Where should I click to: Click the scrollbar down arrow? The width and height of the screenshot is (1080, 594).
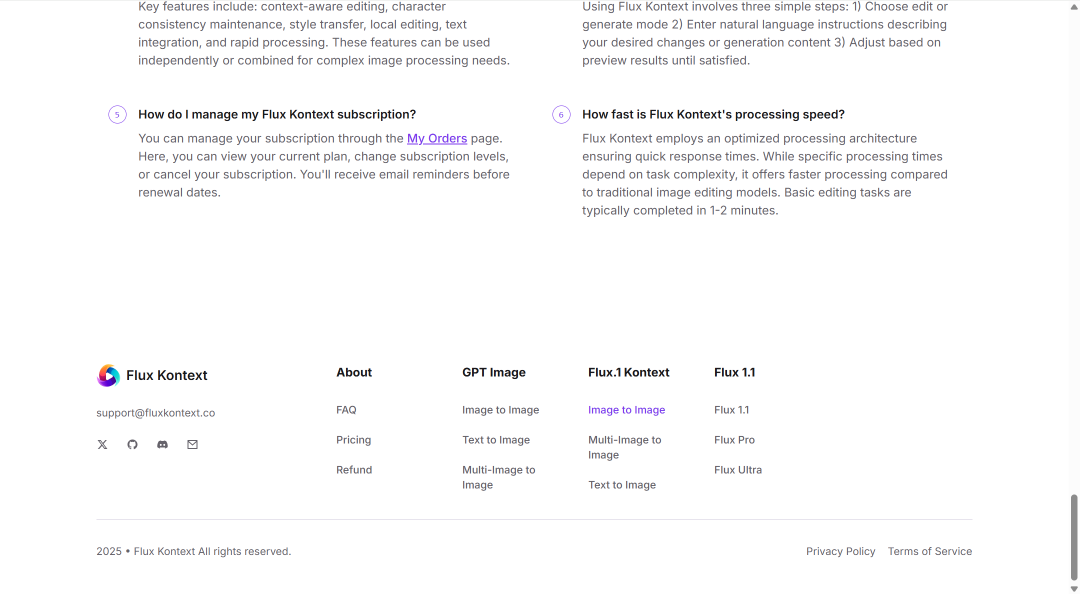(x=1074, y=588)
